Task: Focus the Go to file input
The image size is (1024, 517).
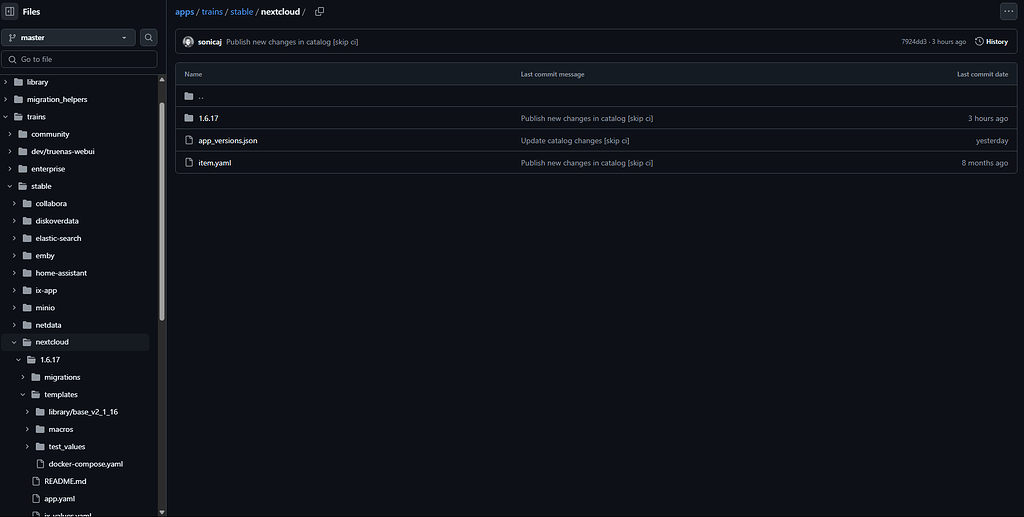Action: click(x=79, y=59)
